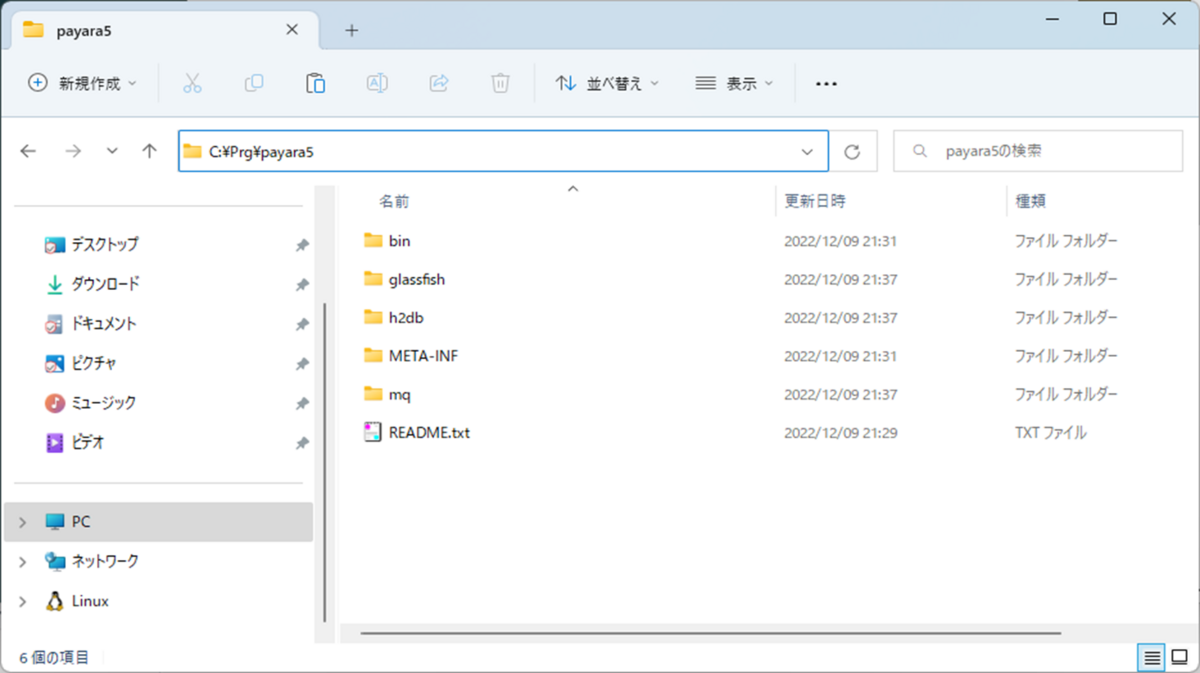Click the Share icon in toolbar
This screenshot has height=673, width=1200.
click(x=439, y=84)
